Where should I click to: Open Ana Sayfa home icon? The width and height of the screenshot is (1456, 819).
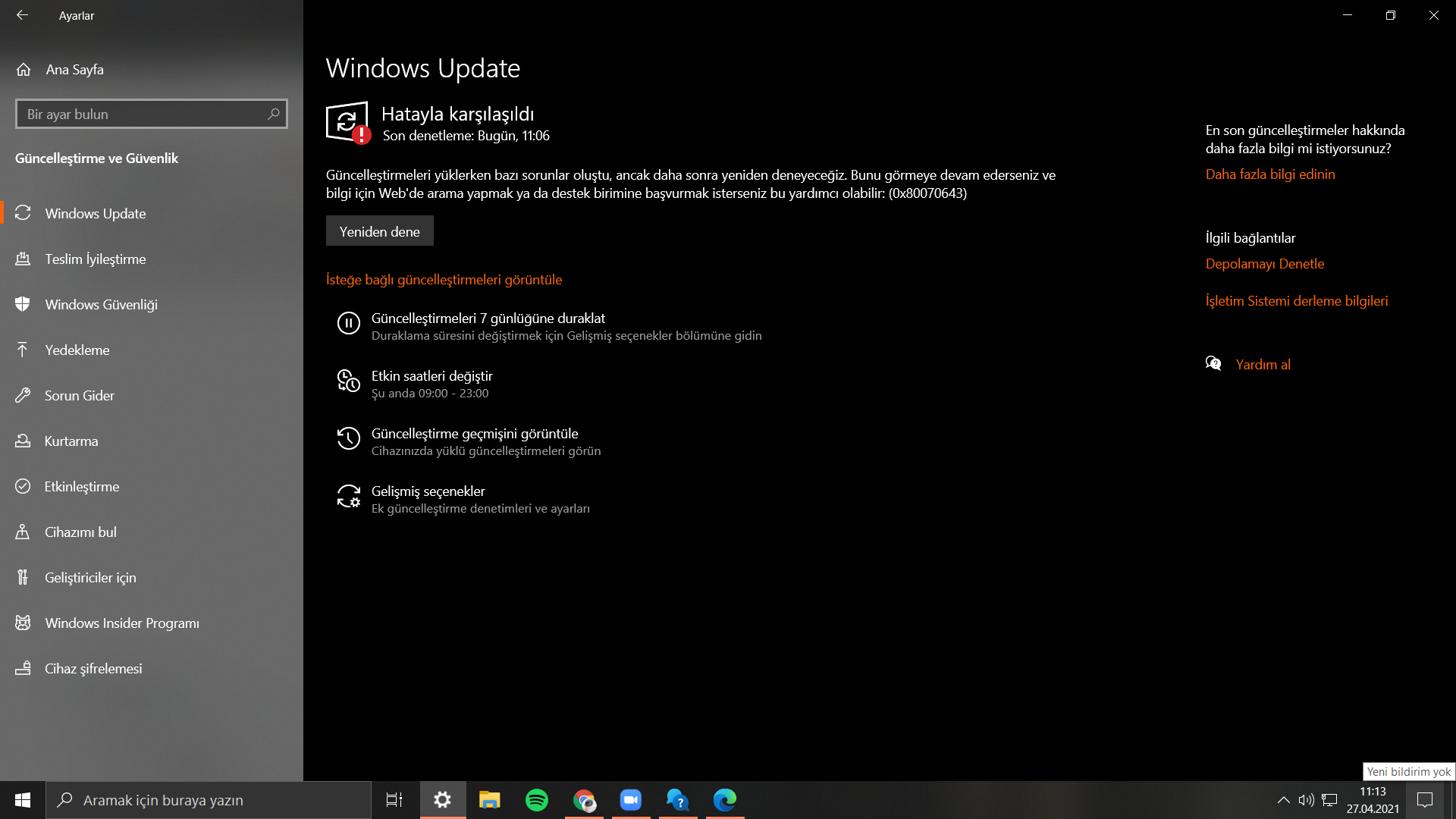tap(24, 69)
